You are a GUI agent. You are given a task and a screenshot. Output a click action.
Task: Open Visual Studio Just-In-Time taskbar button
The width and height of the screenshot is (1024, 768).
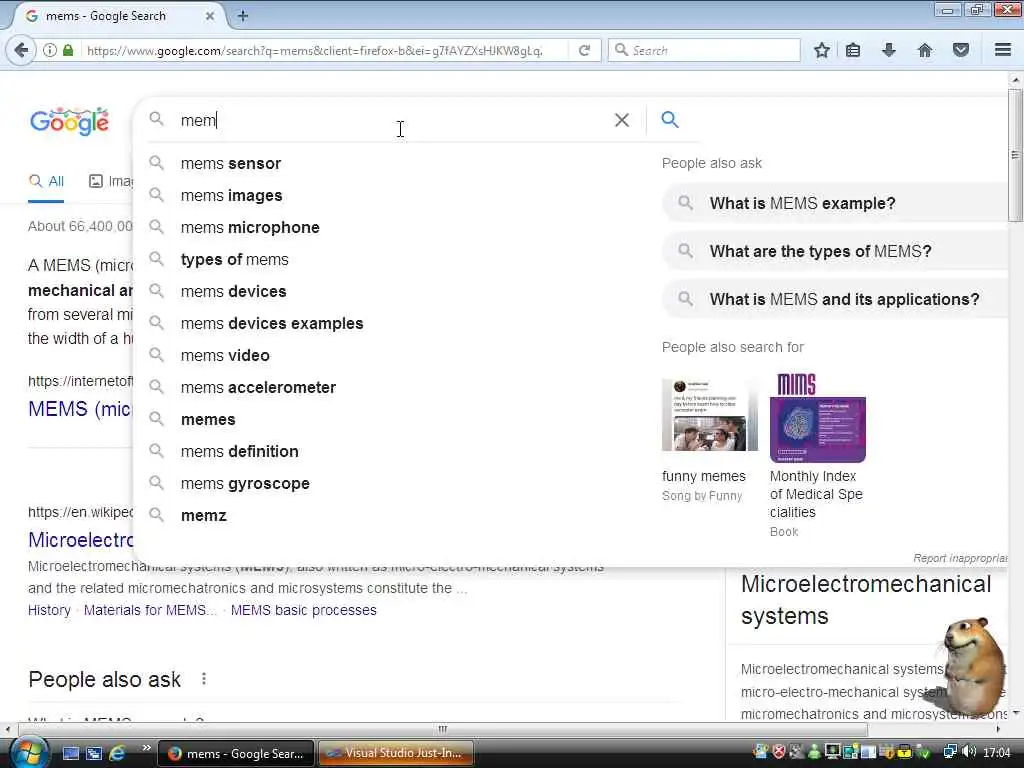tap(396, 754)
